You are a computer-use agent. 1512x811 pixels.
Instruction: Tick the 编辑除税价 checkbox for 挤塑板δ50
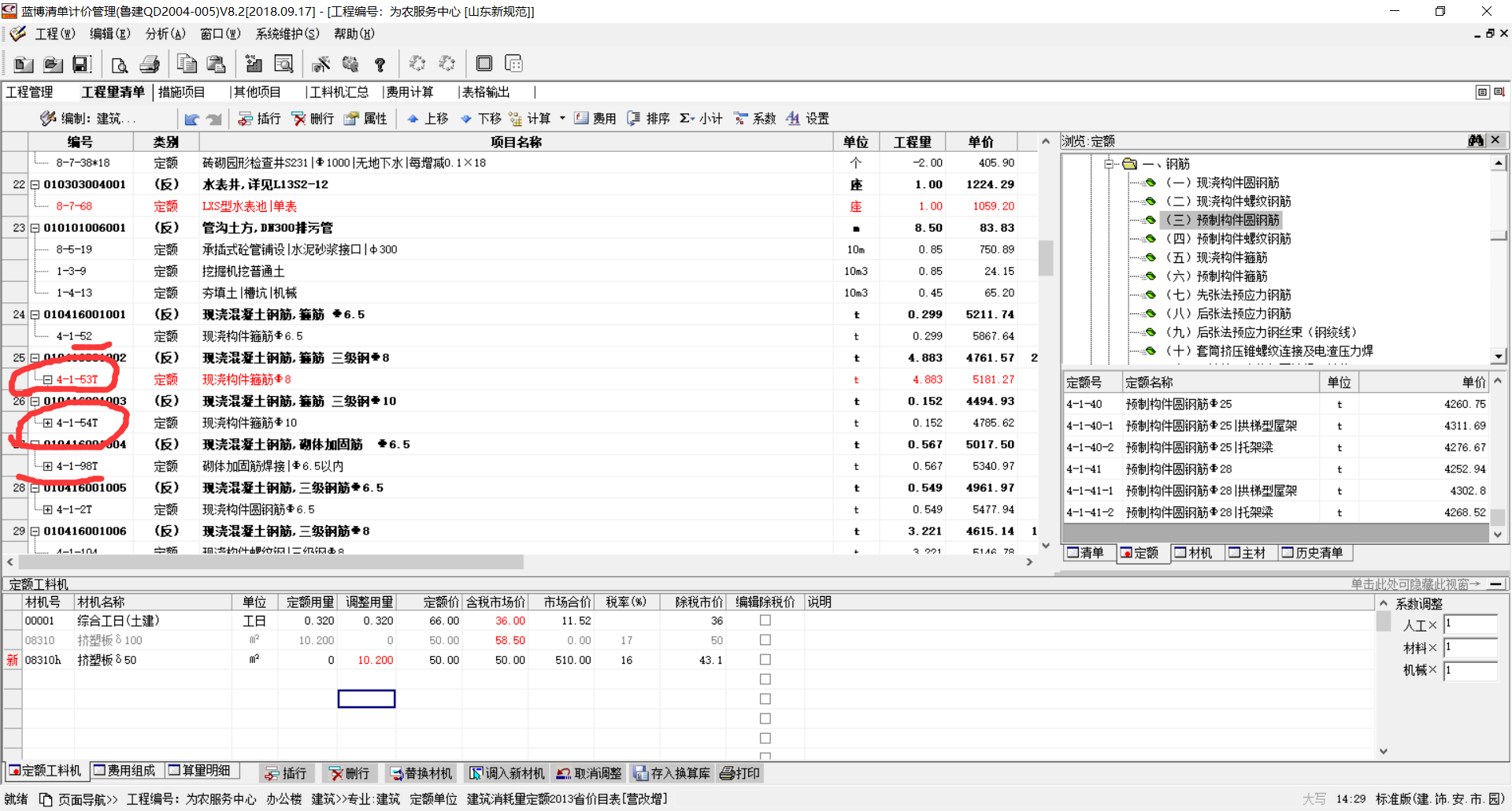click(765, 660)
